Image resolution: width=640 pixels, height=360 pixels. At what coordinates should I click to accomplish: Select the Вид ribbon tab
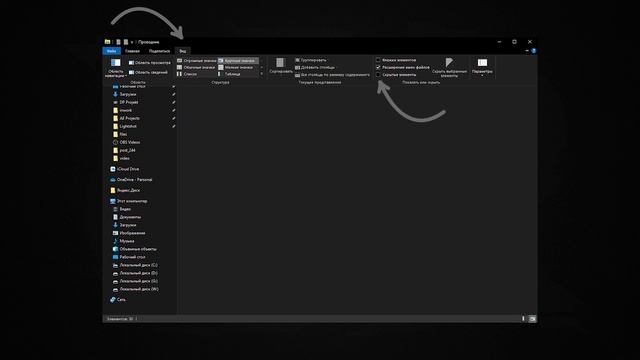[182, 51]
